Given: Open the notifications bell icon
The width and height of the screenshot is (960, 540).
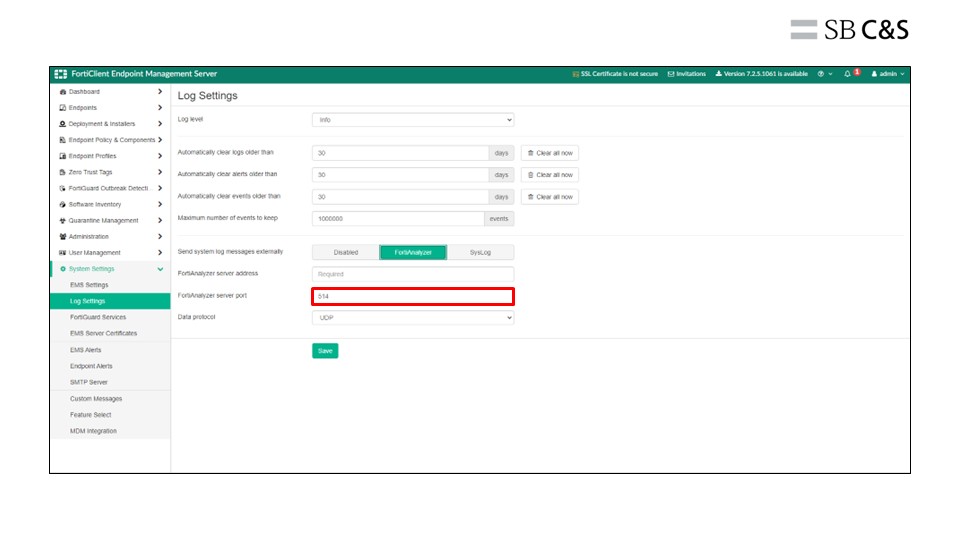Looking at the screenshot, I should pos(847,74).
